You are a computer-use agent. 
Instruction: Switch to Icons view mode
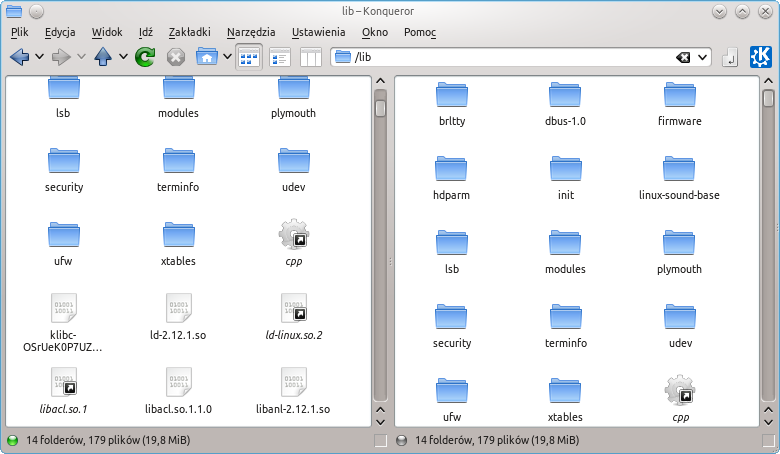coord(249,57)
